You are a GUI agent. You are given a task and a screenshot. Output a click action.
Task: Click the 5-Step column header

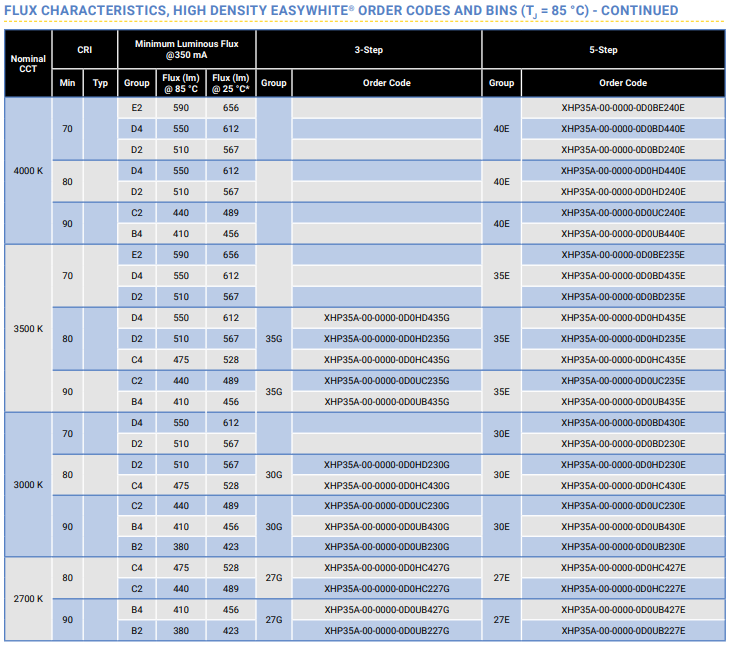603,50
